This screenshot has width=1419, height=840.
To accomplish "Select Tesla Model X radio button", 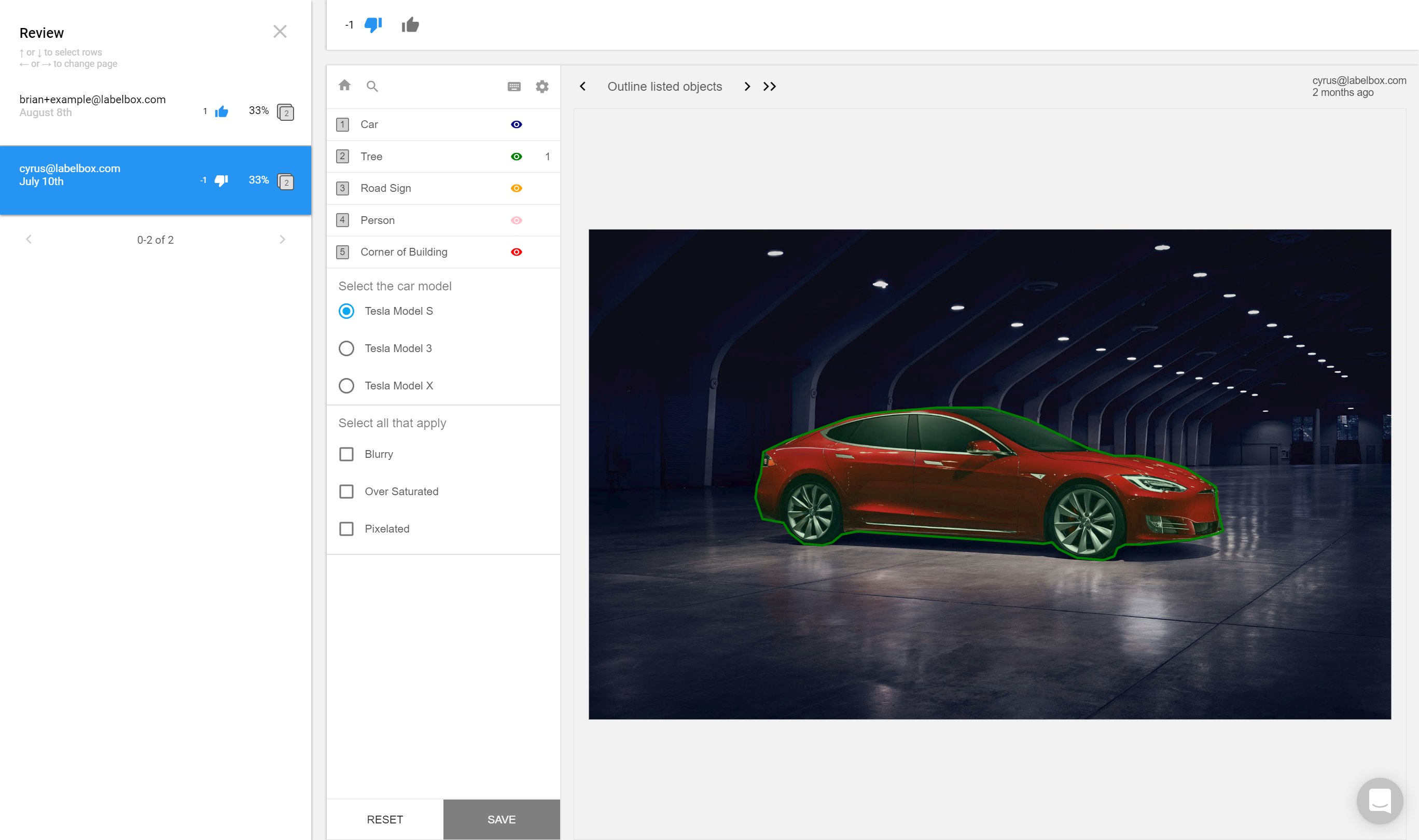I will [346, 386].
